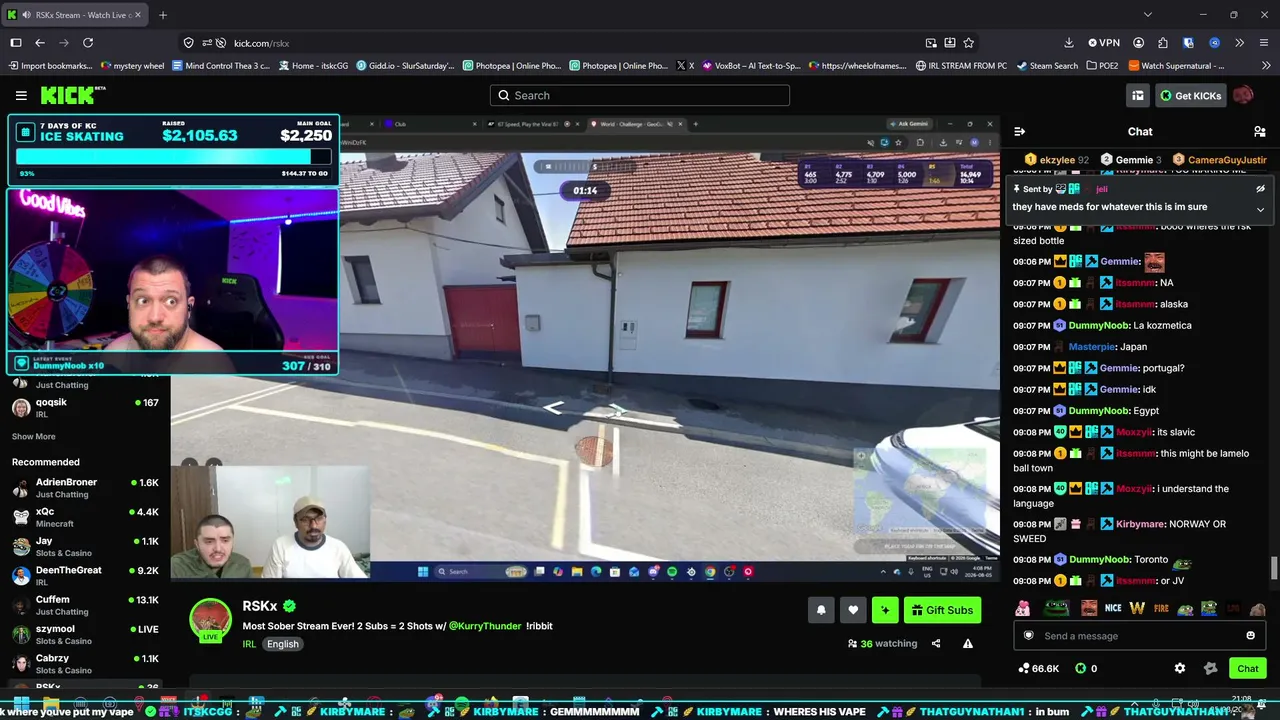The width and height of the screenshot is (1280, 720).
Task: Open a new browser tab
Action: [163, 15]
